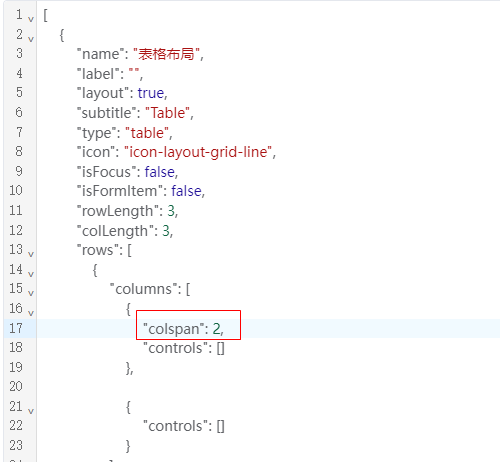Click the opening brace on line 2
Image resolution: width=500 pixels, height=462 pixels.
tap(62, 35)
